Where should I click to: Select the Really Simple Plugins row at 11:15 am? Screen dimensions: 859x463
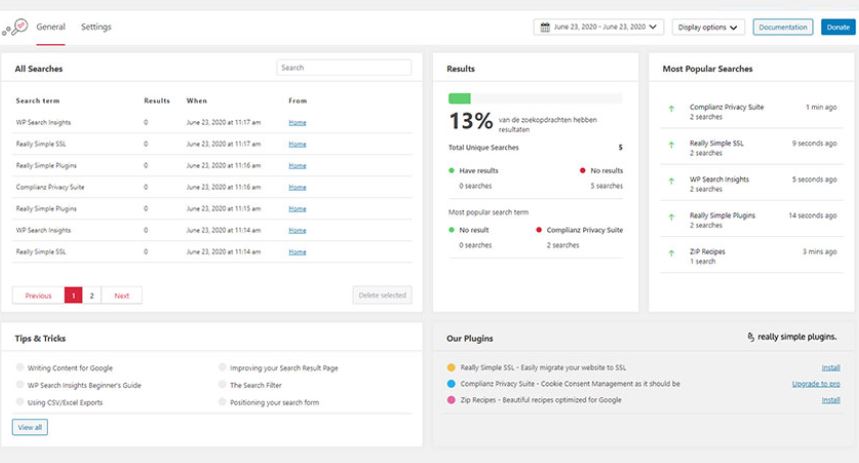point(212,209)
